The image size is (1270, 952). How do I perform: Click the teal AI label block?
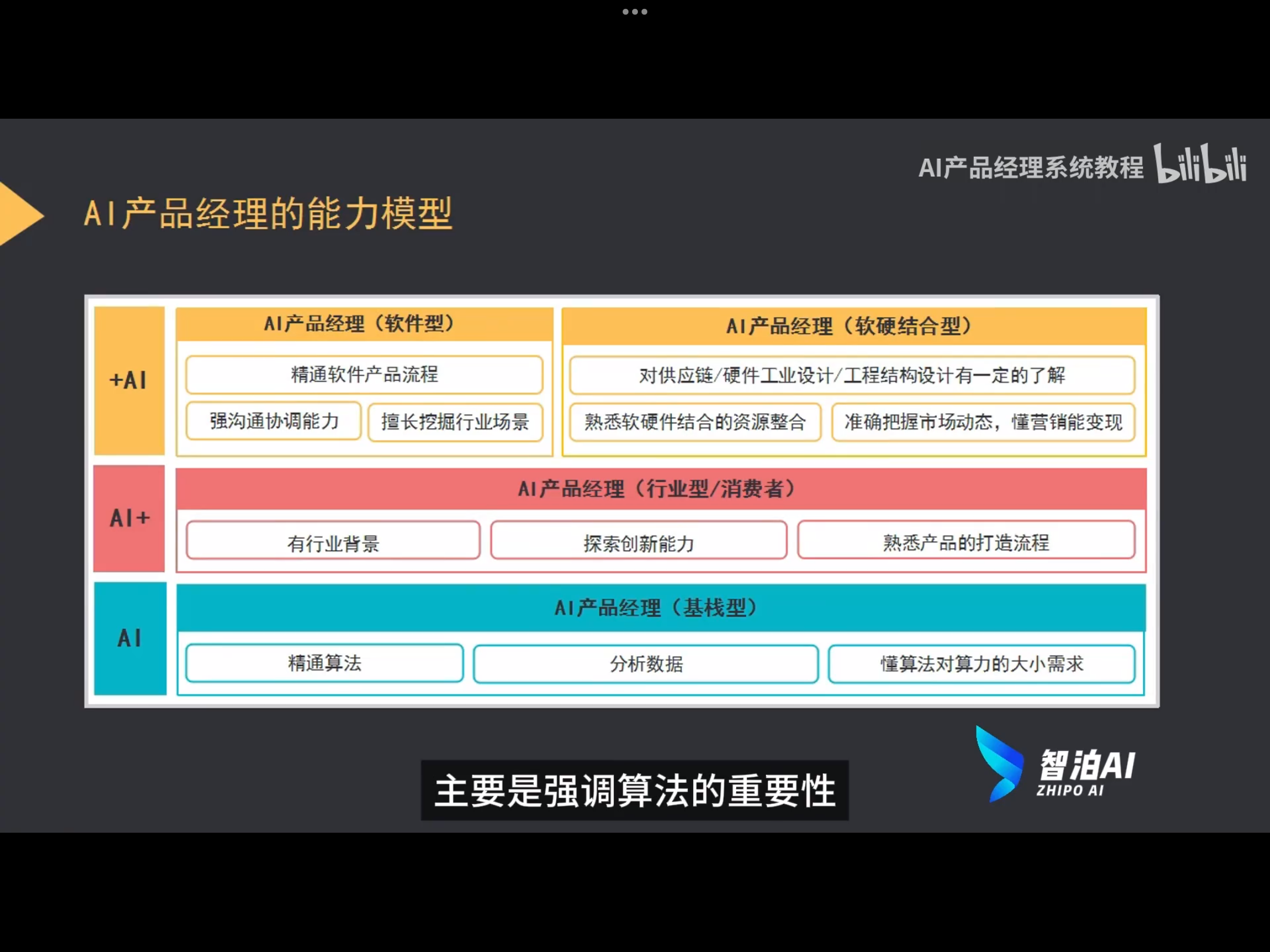(129, 638)
